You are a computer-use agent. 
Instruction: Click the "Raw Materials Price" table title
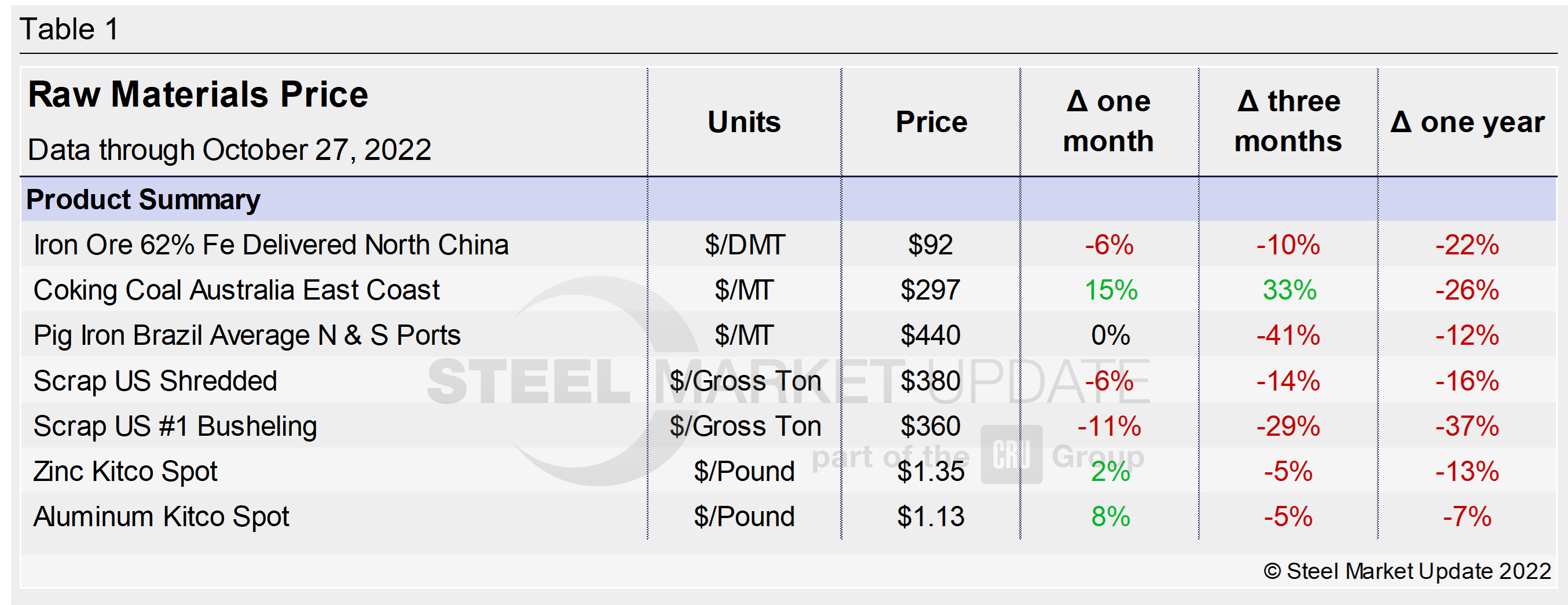[198, 95]
